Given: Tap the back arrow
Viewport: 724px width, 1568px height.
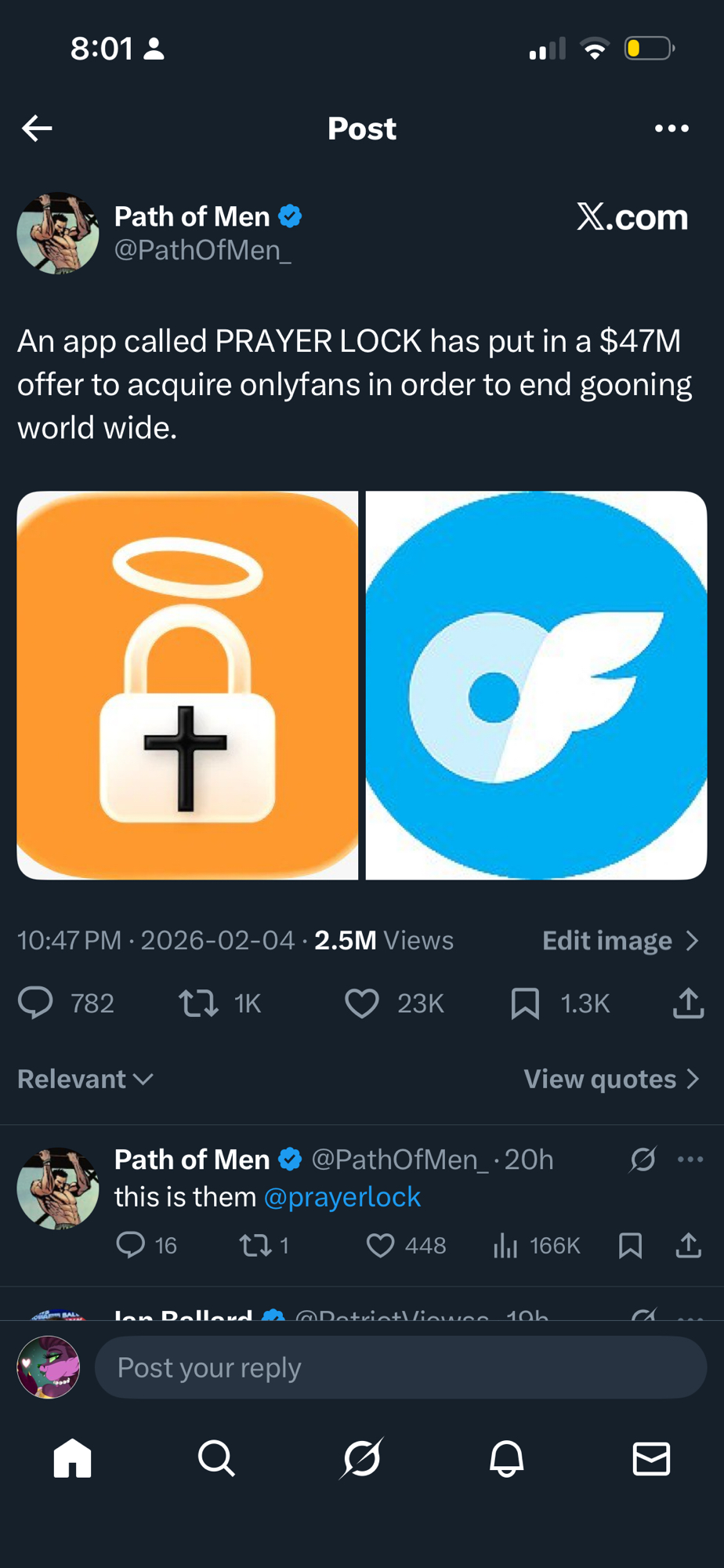Looking at the screenshot, I should pos(37,128).
